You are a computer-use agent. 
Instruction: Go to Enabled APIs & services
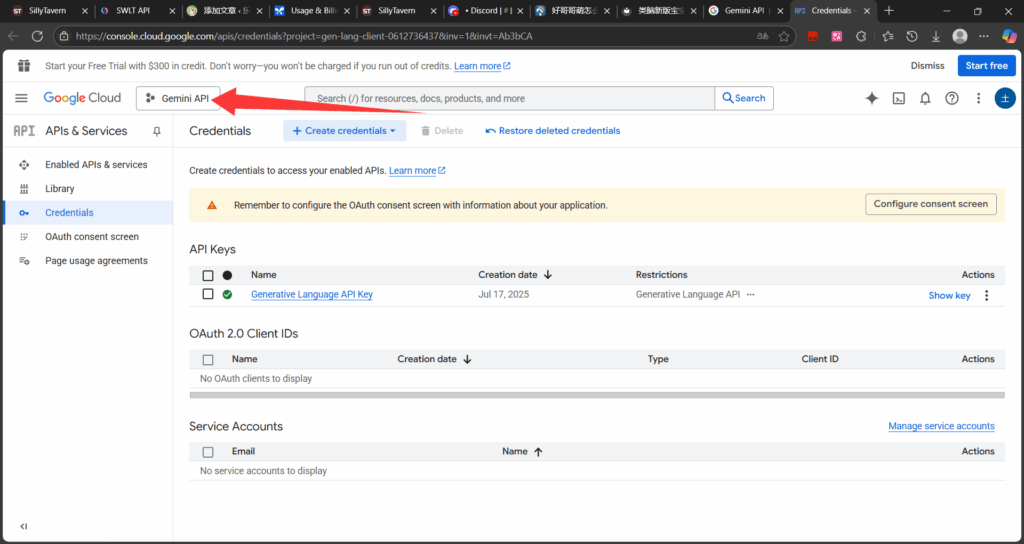coord(95,165)
